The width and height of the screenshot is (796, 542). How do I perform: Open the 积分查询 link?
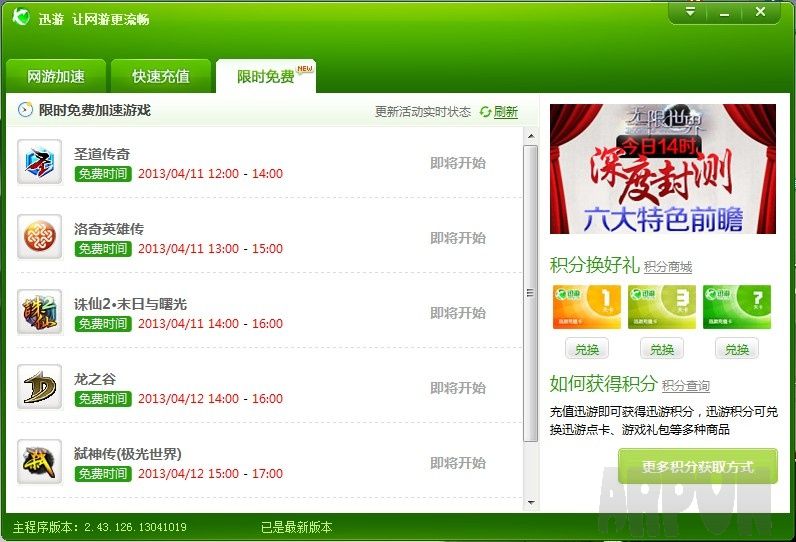coord(686,386)
